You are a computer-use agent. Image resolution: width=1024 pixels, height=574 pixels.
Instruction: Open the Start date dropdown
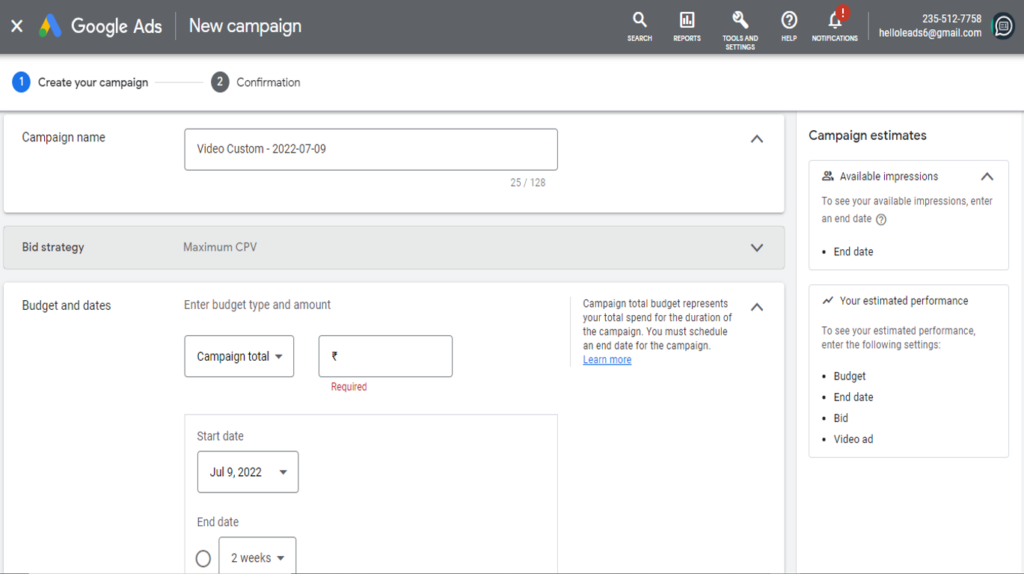click(x=248, y=472)
